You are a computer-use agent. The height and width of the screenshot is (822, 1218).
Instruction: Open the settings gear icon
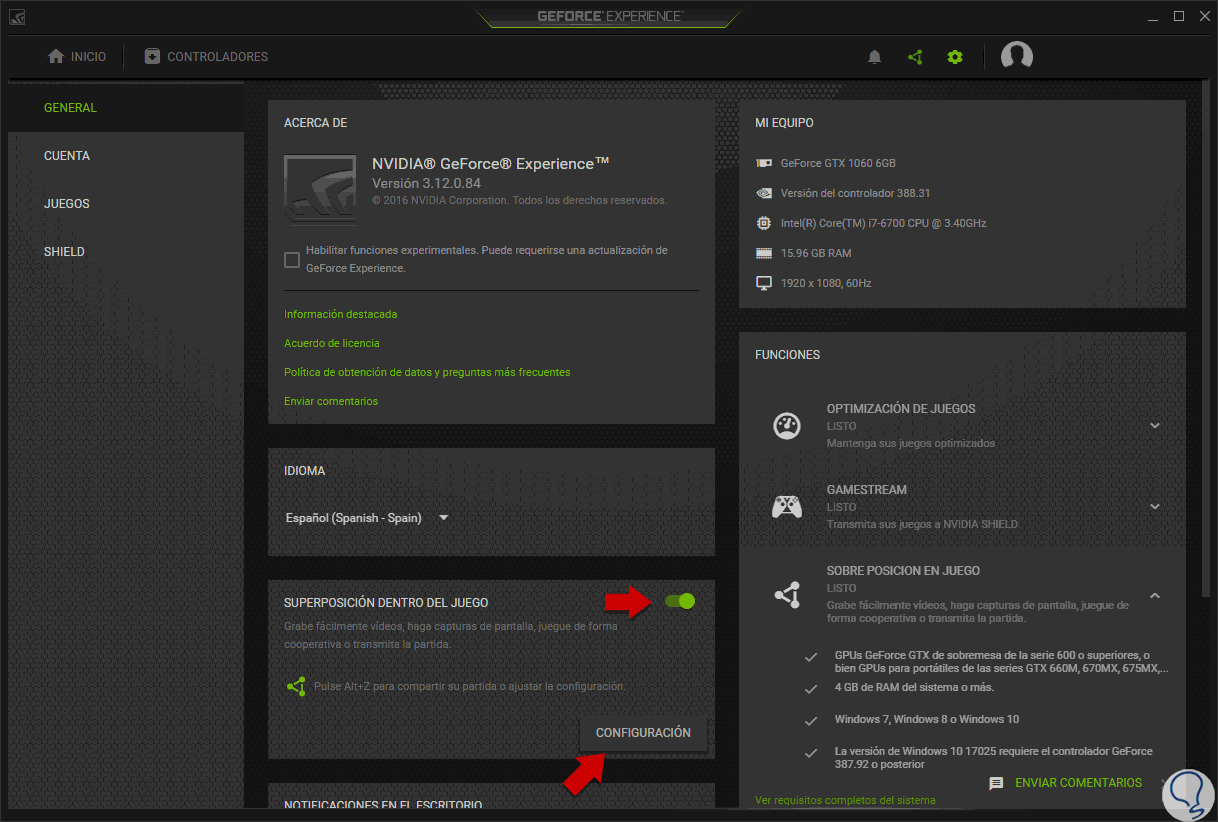tap(955, 57)
